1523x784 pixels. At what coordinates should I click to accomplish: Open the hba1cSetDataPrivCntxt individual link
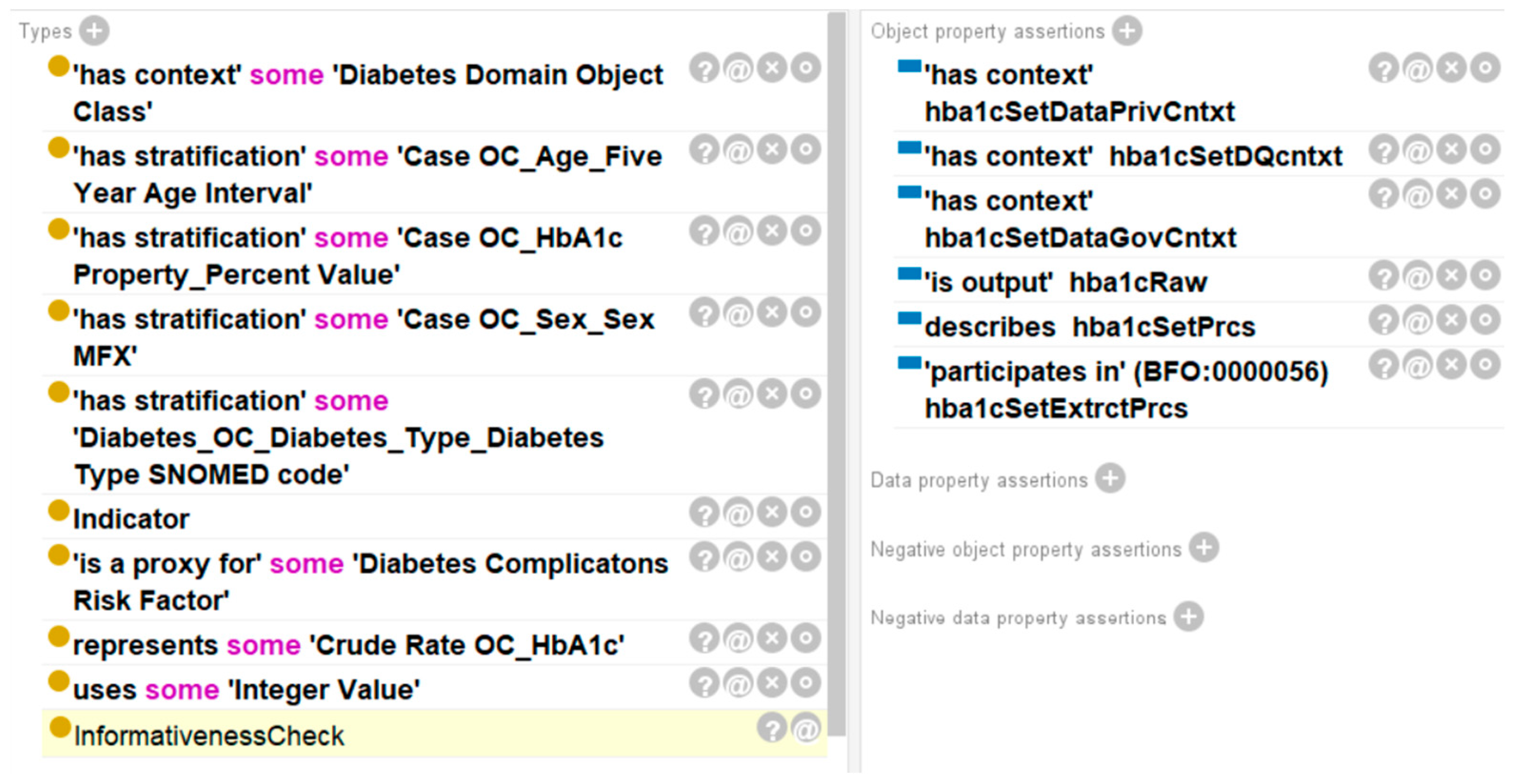tap(1079, 112)
